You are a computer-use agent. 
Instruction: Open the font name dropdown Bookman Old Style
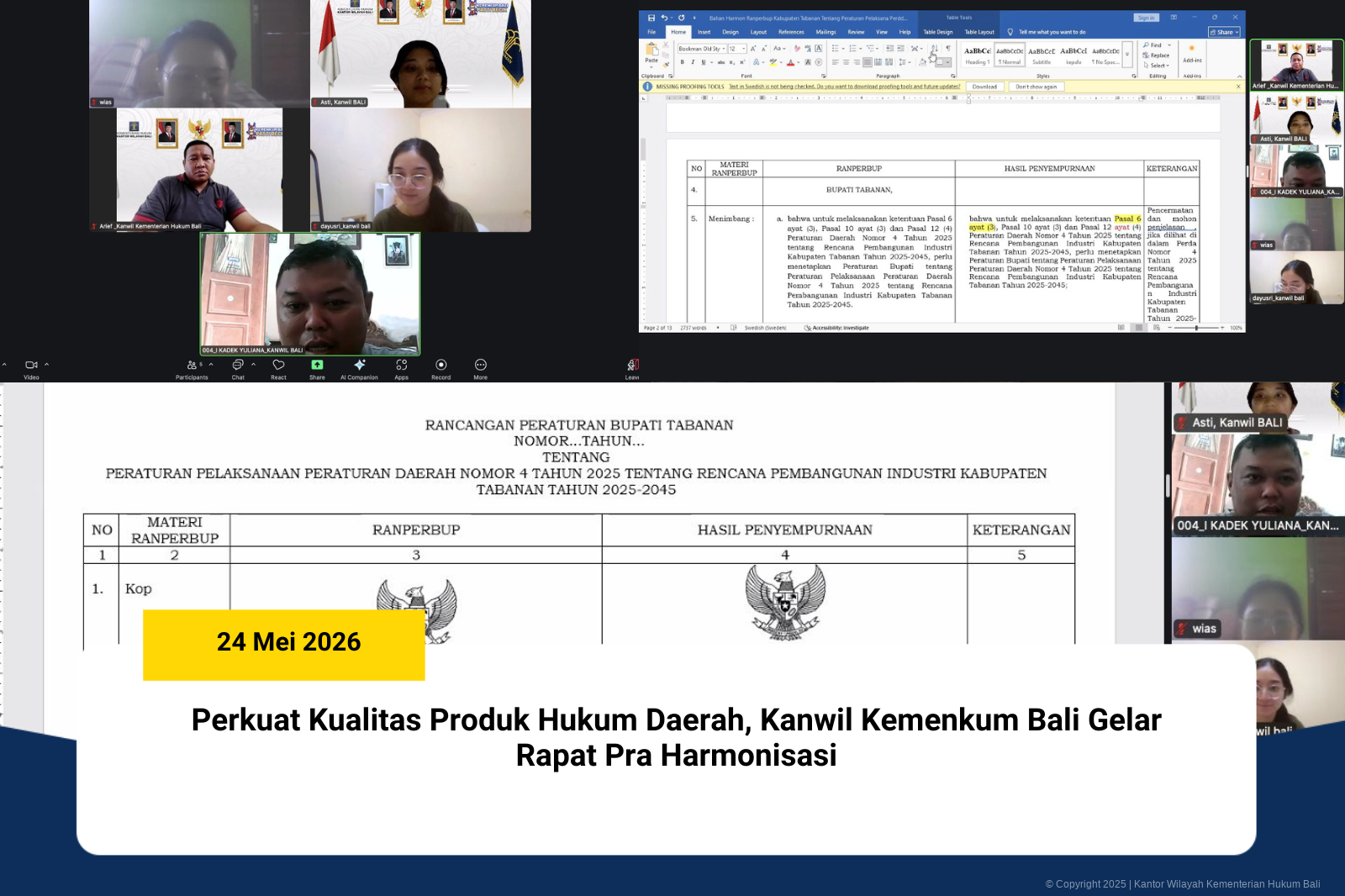(x=723, y=49)
